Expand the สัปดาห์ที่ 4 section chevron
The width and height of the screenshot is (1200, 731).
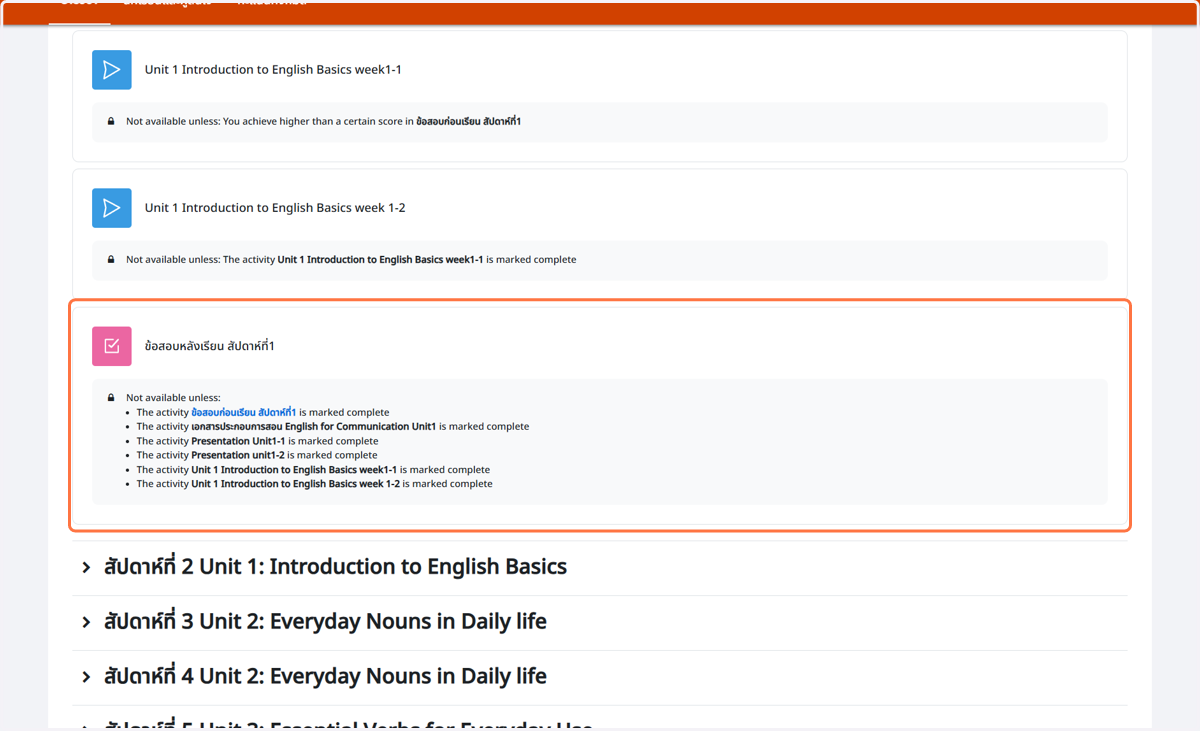point(86,677)
